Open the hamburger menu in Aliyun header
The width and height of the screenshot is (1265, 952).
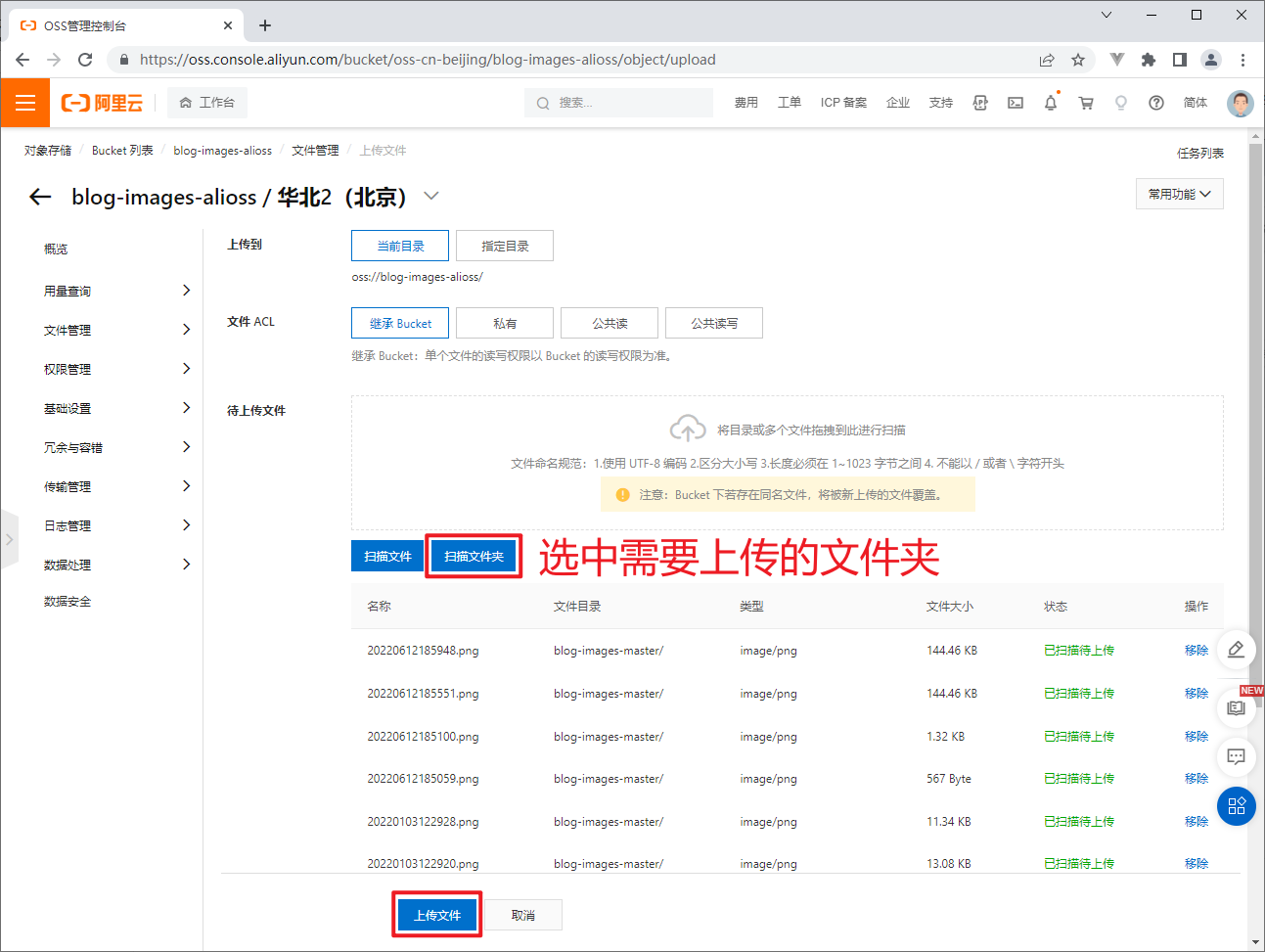(25, 103)
